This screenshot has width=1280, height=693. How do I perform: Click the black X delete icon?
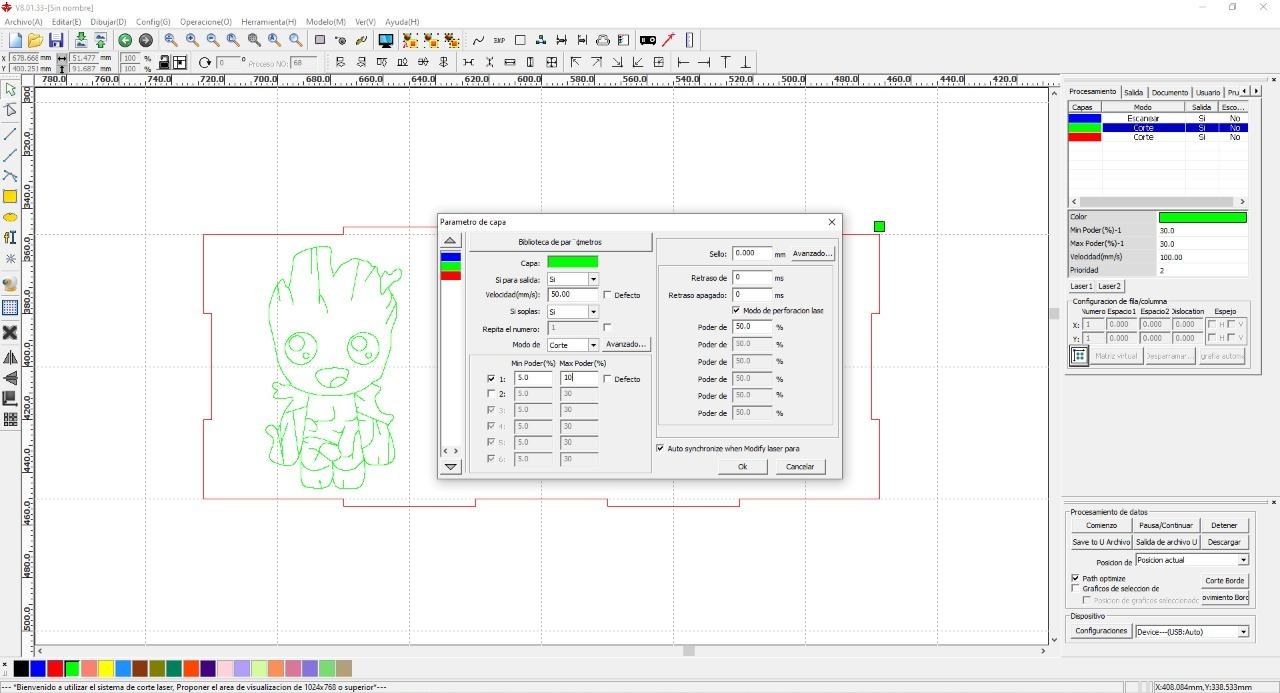[x=10, y=332]
